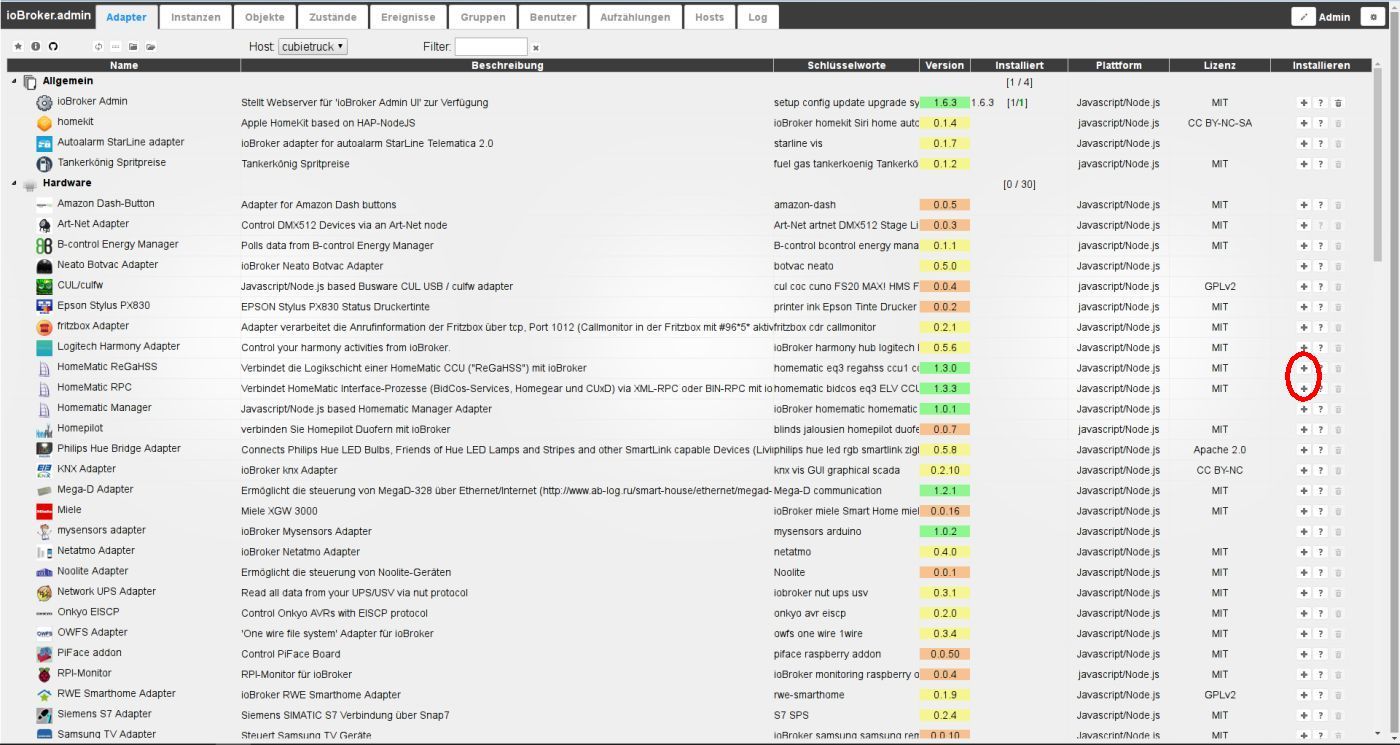Install the Amazon Dash-Button adapter via plus icon
The image size is (1400, 745).
[x=1304, y=205]
